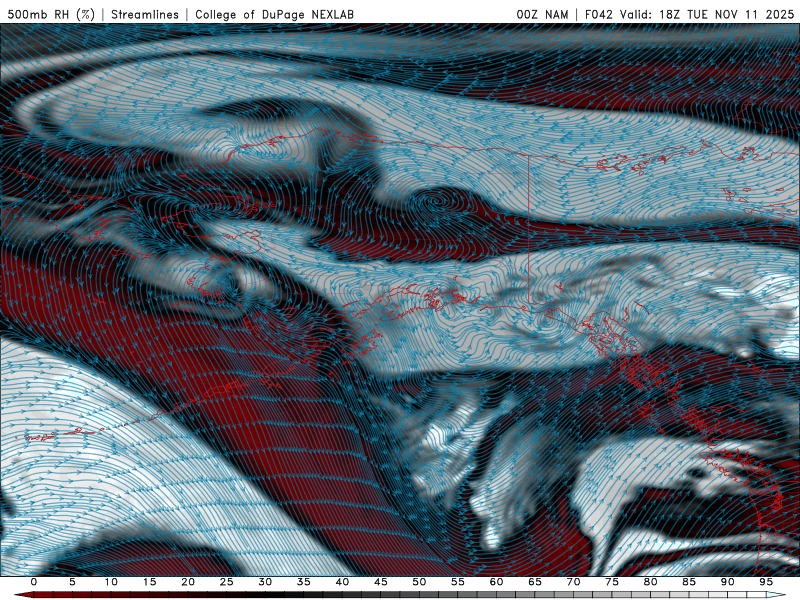This screenshot has height=600, width=800.
Task: Click the "40" colorbar scale label
Action: coord(342,582)
